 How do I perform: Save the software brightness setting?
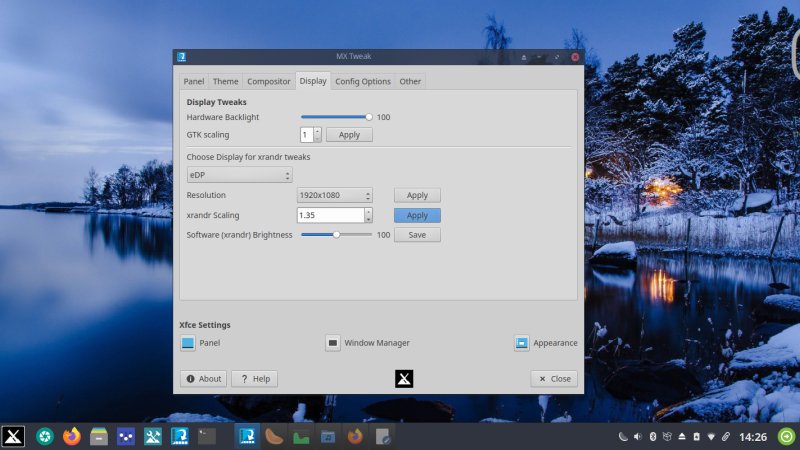point(417,235)
